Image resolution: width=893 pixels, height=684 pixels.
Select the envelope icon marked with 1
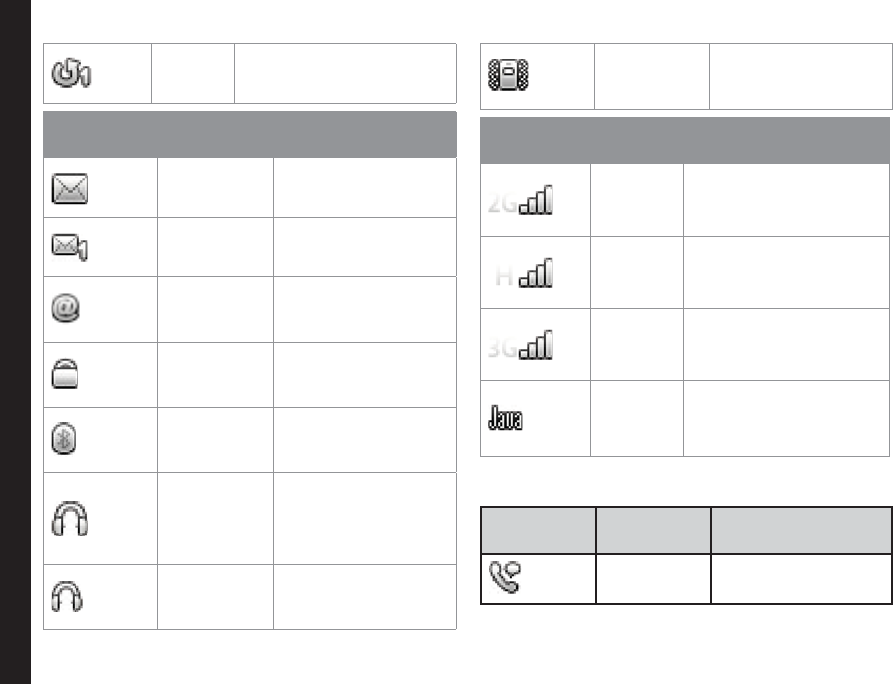point(67,248)
